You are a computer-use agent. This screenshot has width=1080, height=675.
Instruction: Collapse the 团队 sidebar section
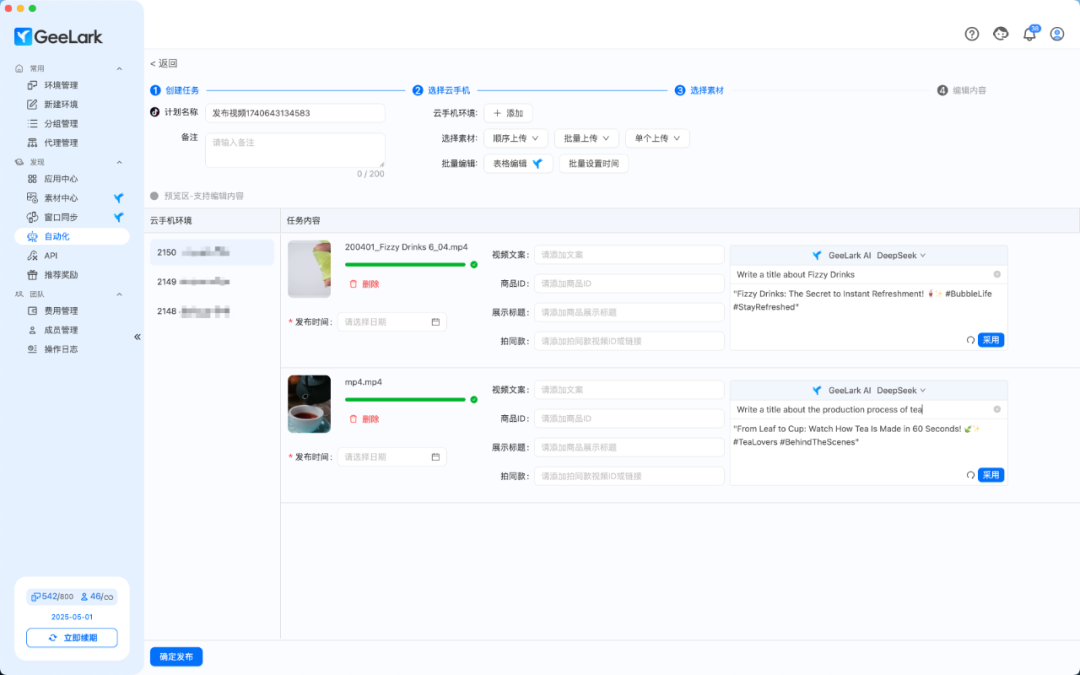tap(119, 294)
